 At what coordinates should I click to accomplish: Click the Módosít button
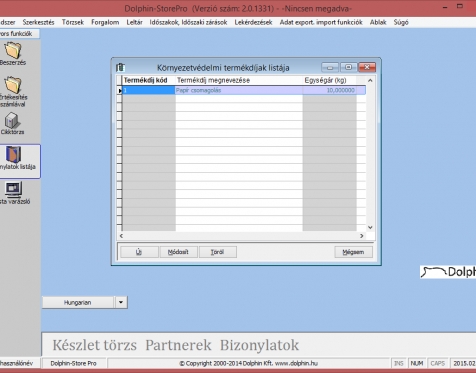[x=178, y=252]
